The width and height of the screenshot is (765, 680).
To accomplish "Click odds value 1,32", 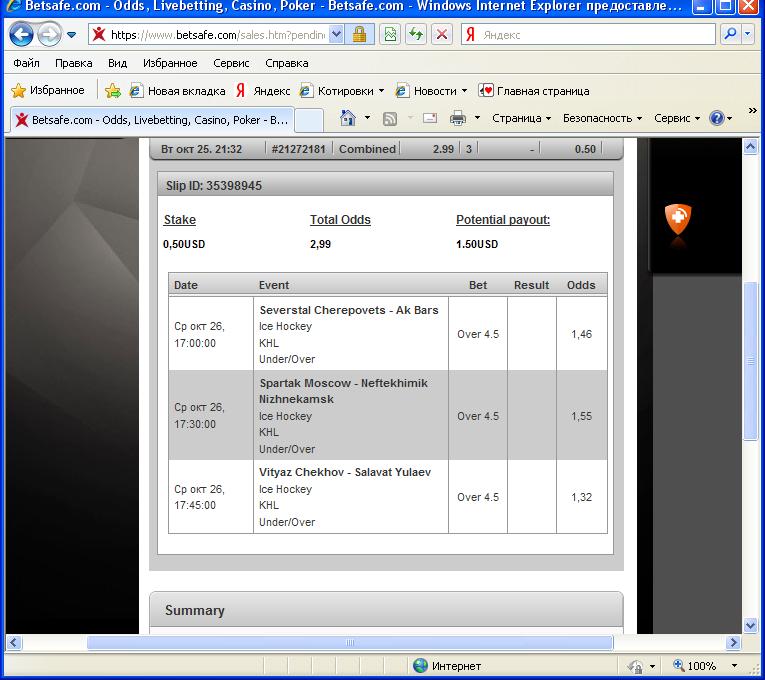I will [x=582, y=497].
